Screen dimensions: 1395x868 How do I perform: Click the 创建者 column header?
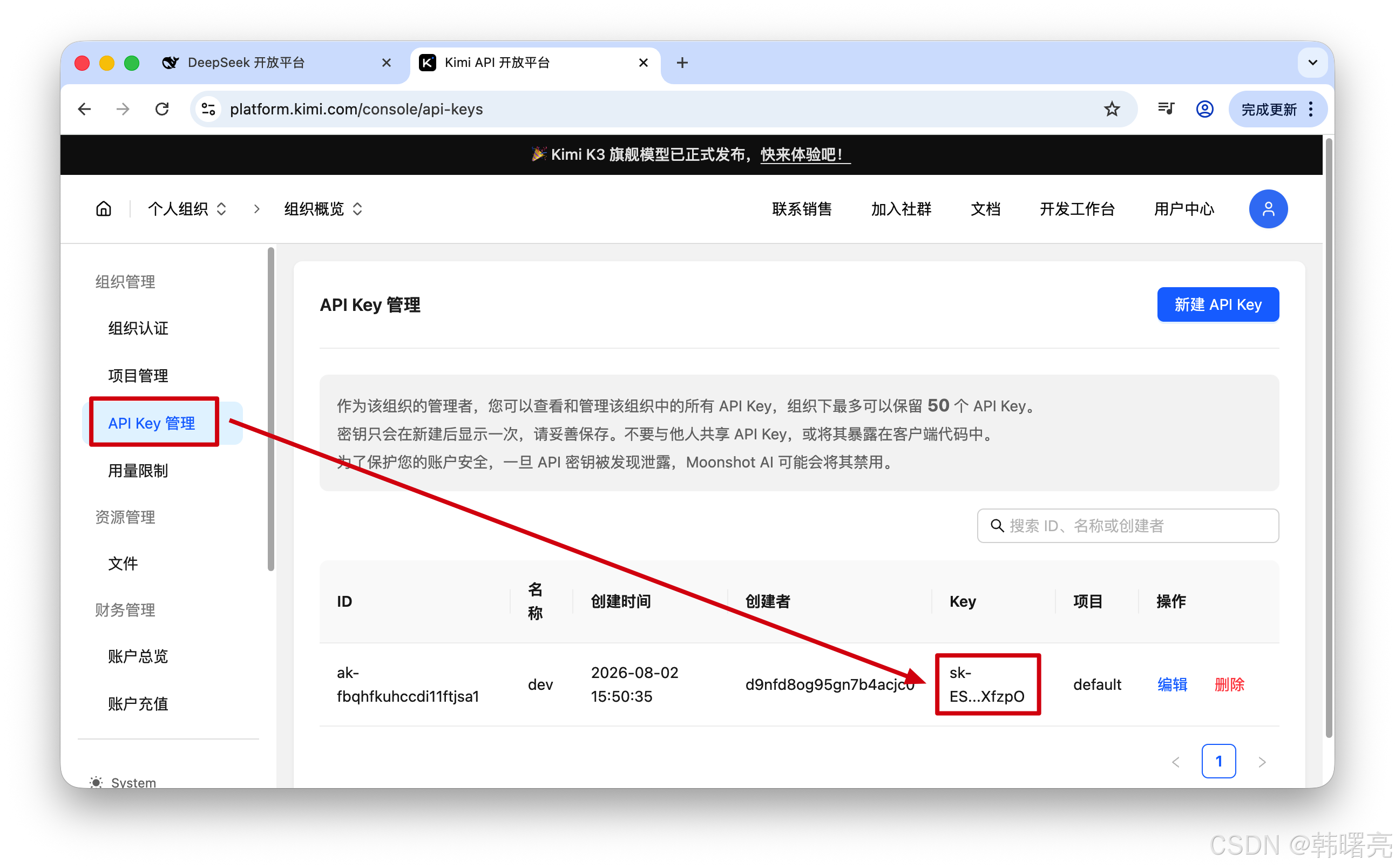[x=768, y=602]
